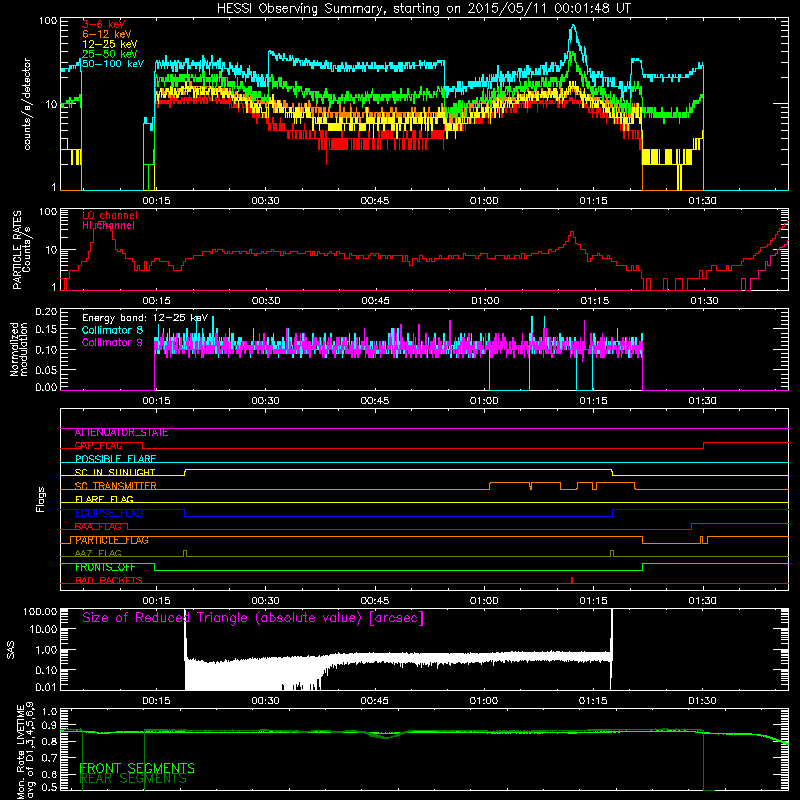Click the counts/s/detector axis label
This screenshot has height=800, width=800.
point(27,104)
